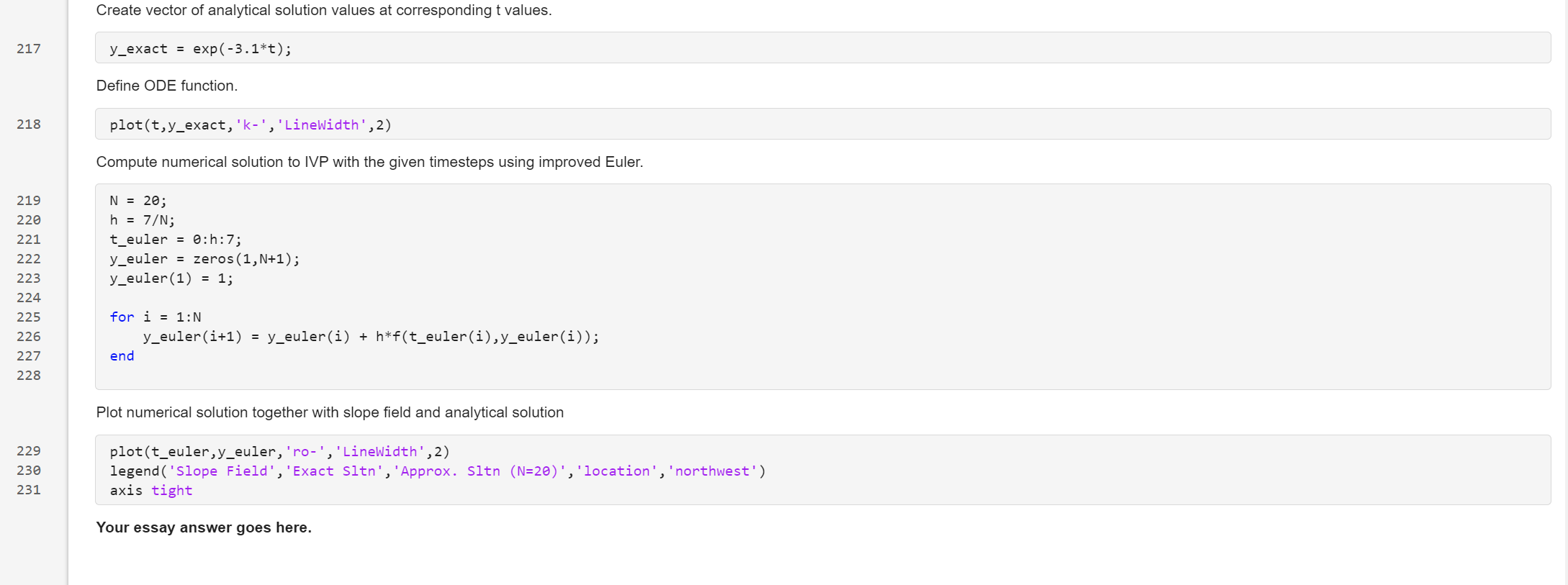Click the legend('Slope Field',...) code line
The height and width of the screenshot is (585, 1568).
click(x=438, y=471)
